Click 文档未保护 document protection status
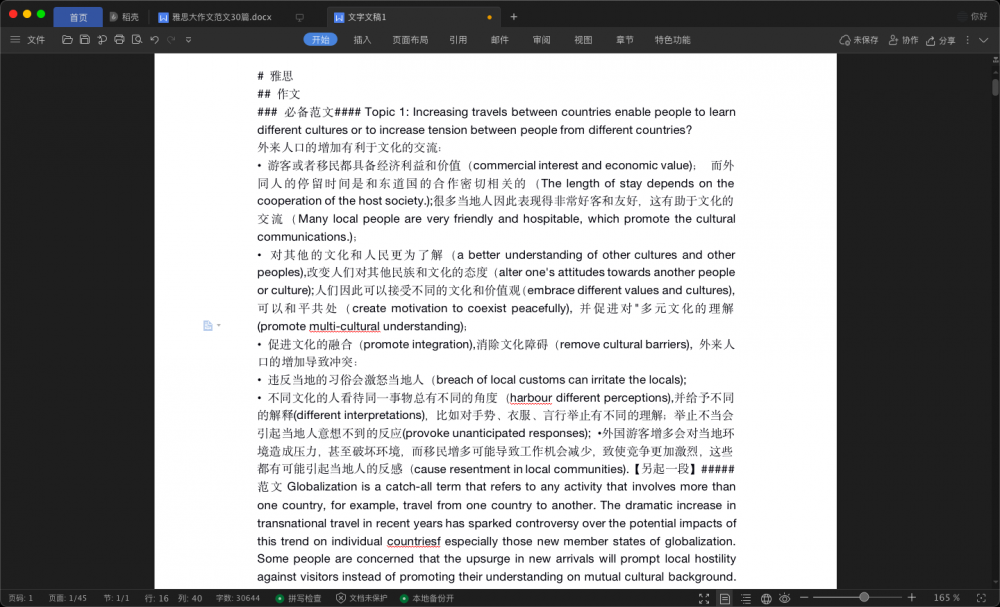The height and width of the screenshot is (607, 1000). pyautogui.click(x=361, y=598)
